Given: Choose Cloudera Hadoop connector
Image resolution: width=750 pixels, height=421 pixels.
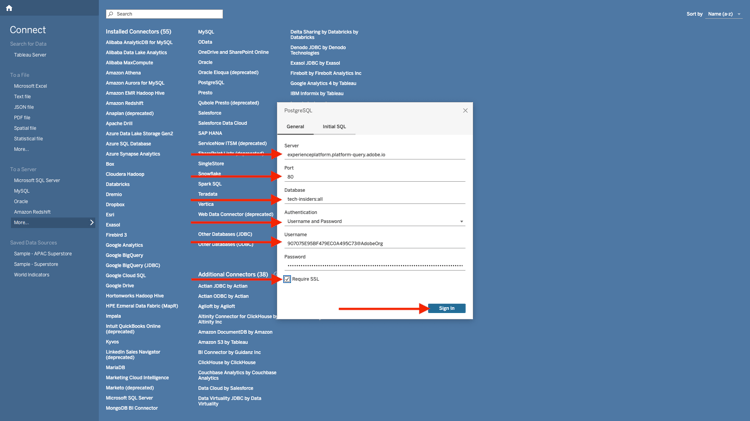Looking at the screenshot, I should point(125,174).
